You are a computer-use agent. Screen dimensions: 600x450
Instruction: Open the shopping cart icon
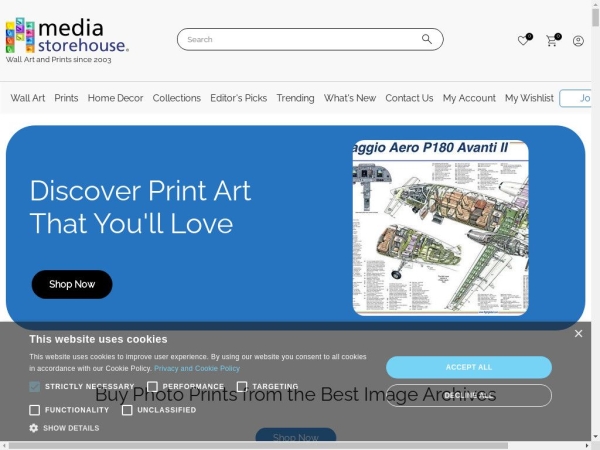coord(553,40)
